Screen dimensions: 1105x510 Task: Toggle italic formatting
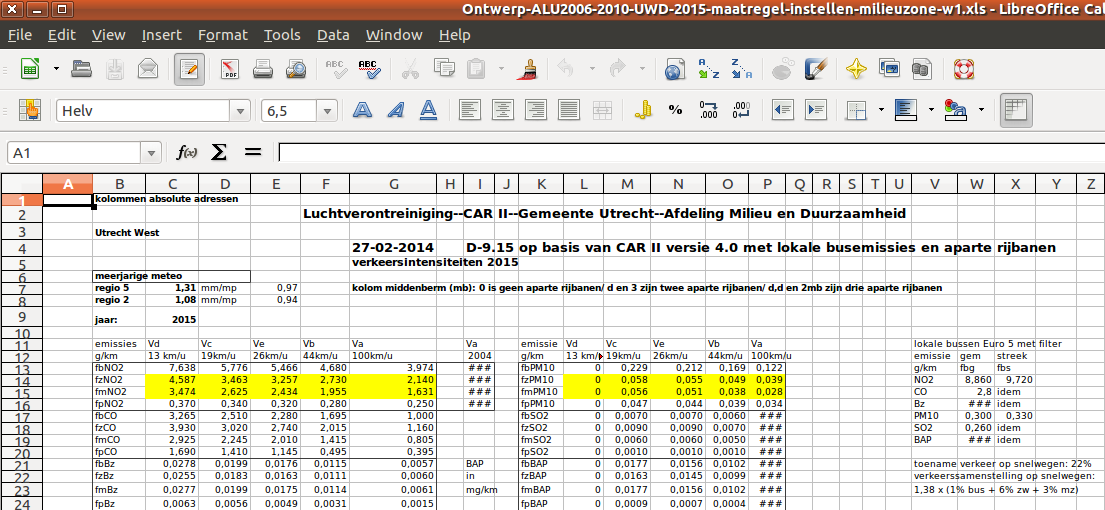coord(395,110)
